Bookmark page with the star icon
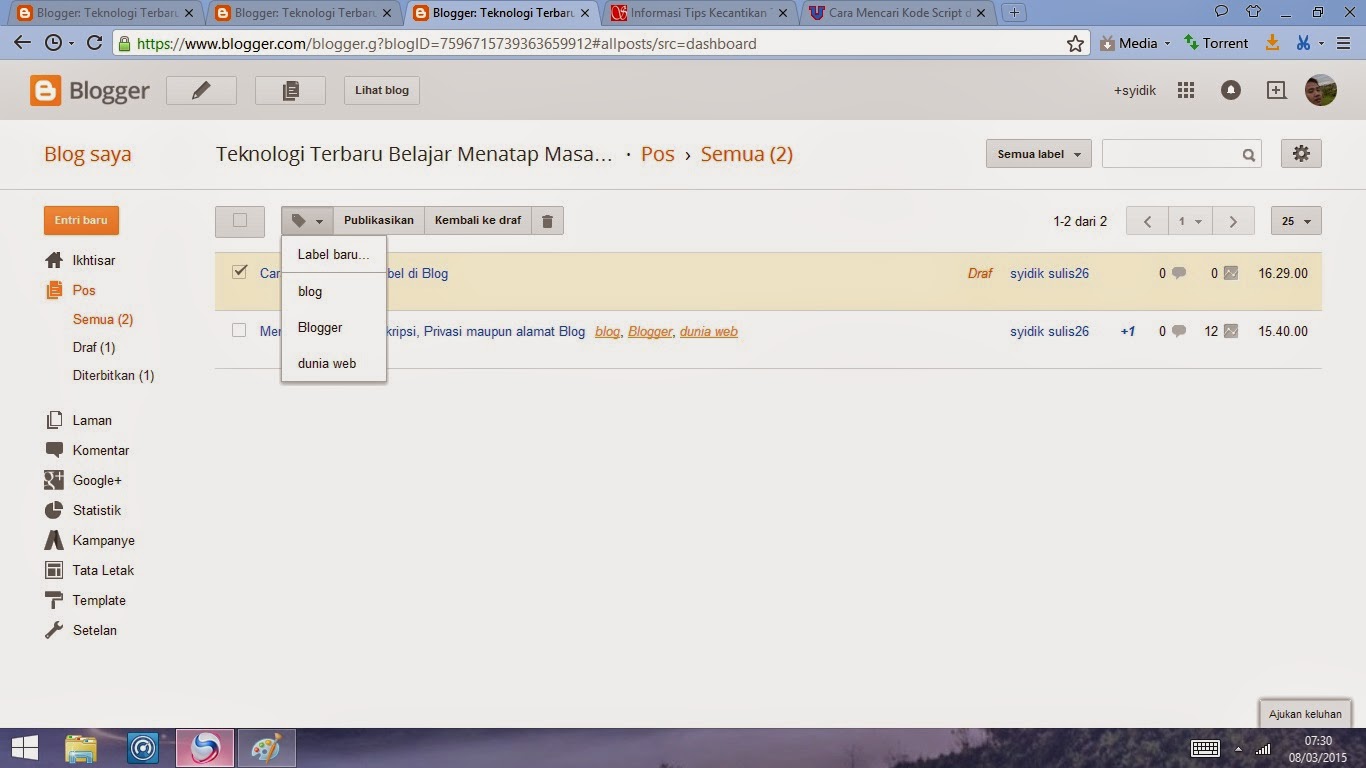This screenshot has height=768, width=1366. pos(1075,43)
